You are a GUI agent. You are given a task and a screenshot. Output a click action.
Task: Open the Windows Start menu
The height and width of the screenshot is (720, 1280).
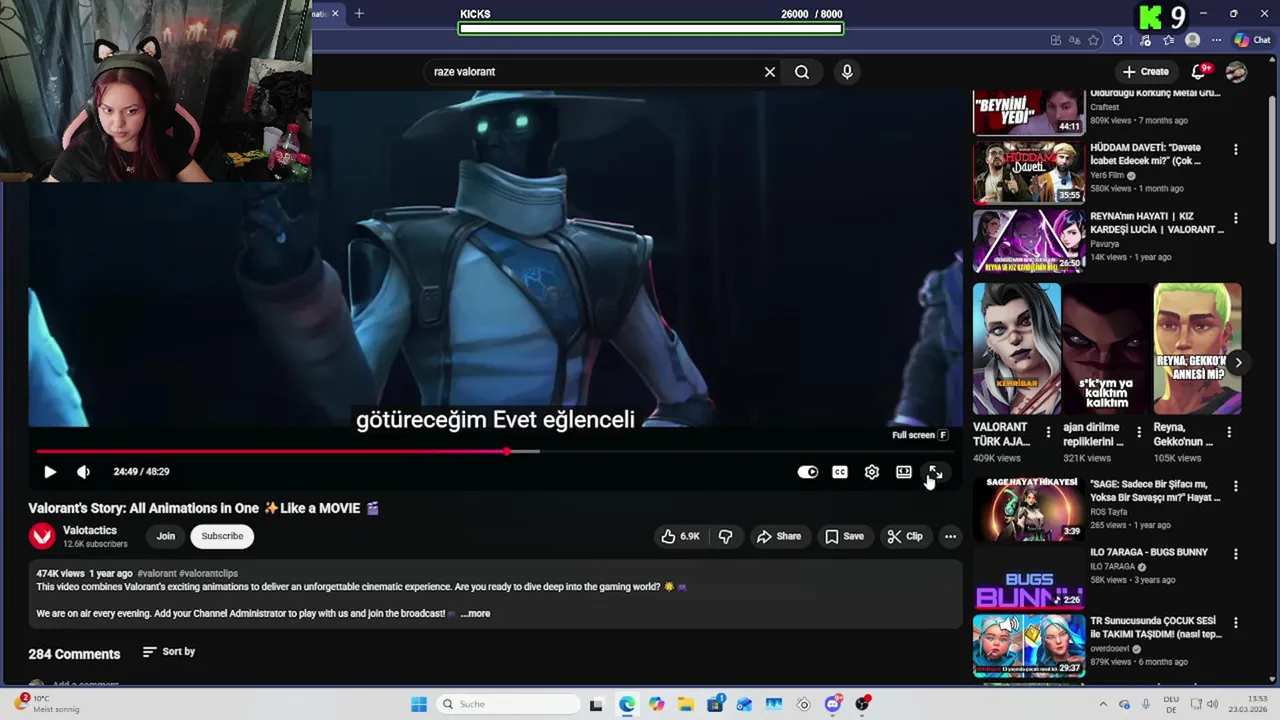pos(419,704)
